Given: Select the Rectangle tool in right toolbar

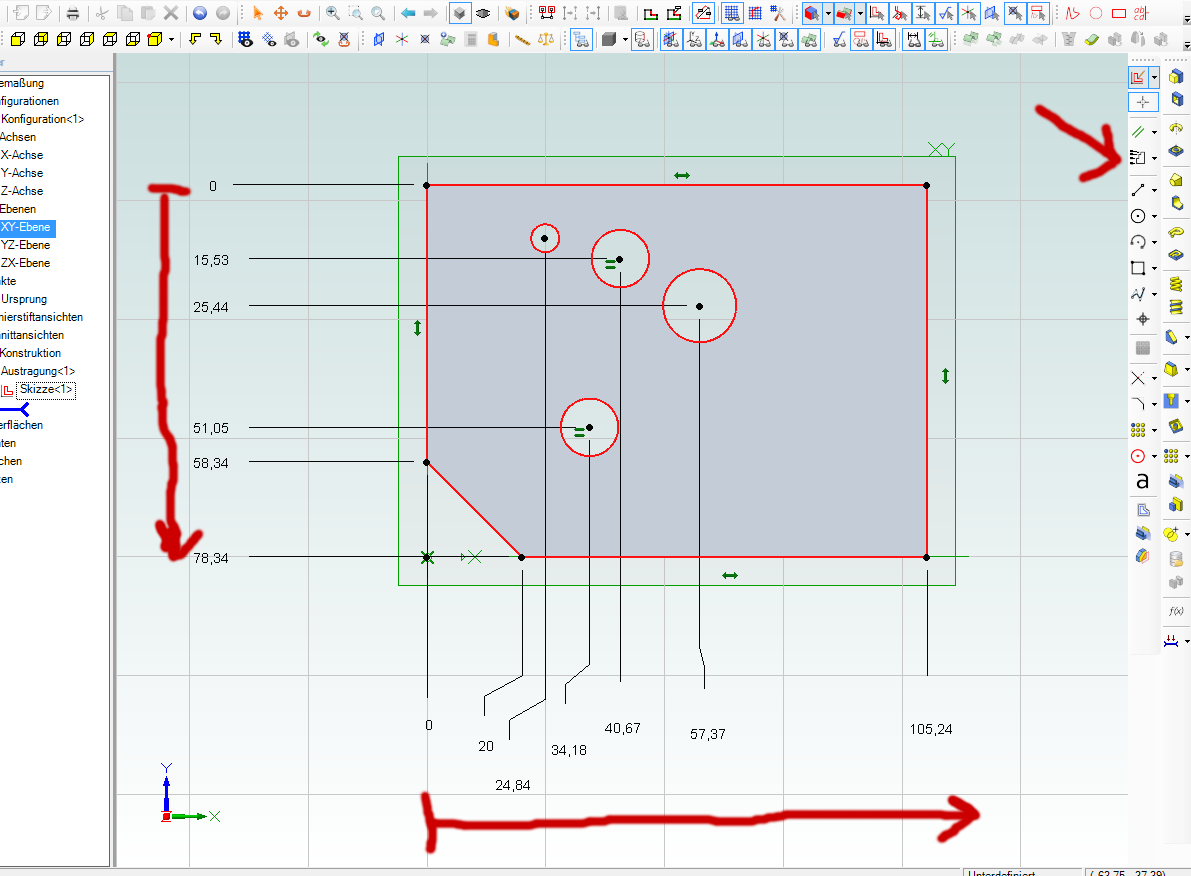Looking at the screenshot, I should (x=1138, y=268).
